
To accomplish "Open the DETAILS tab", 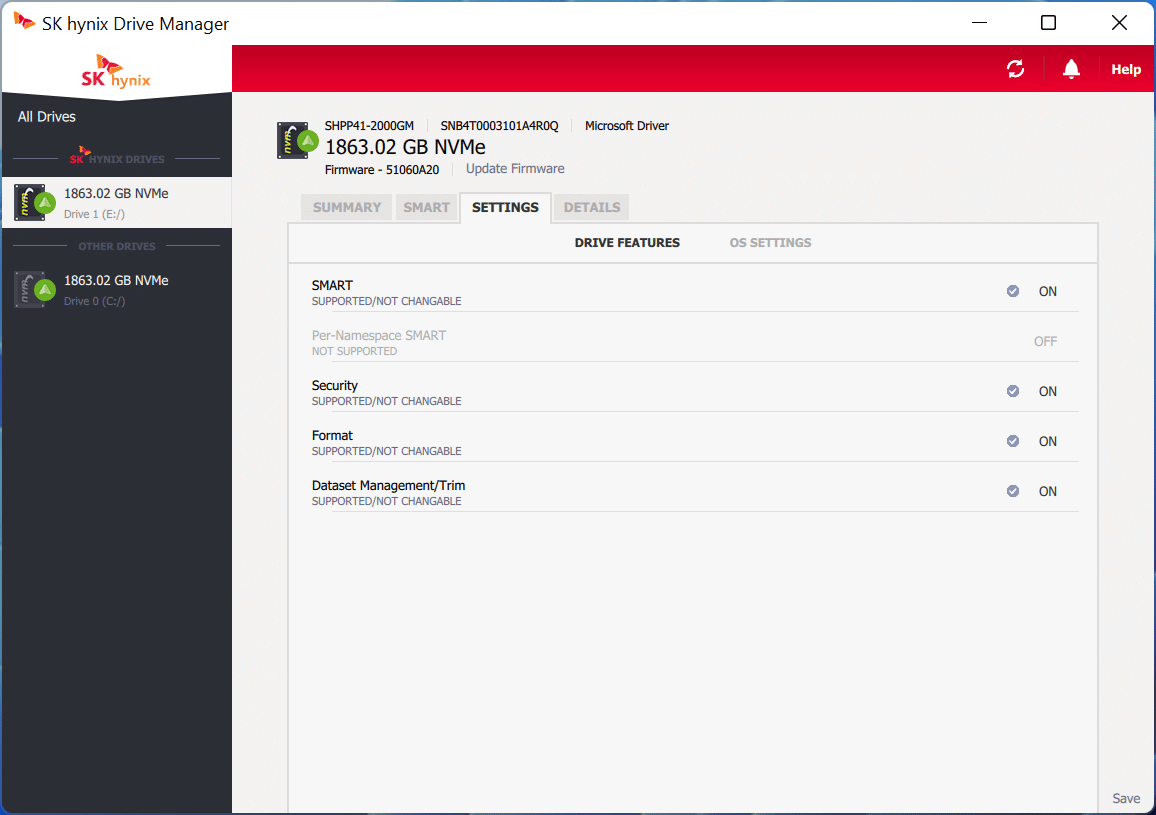I will click(592, 207).
